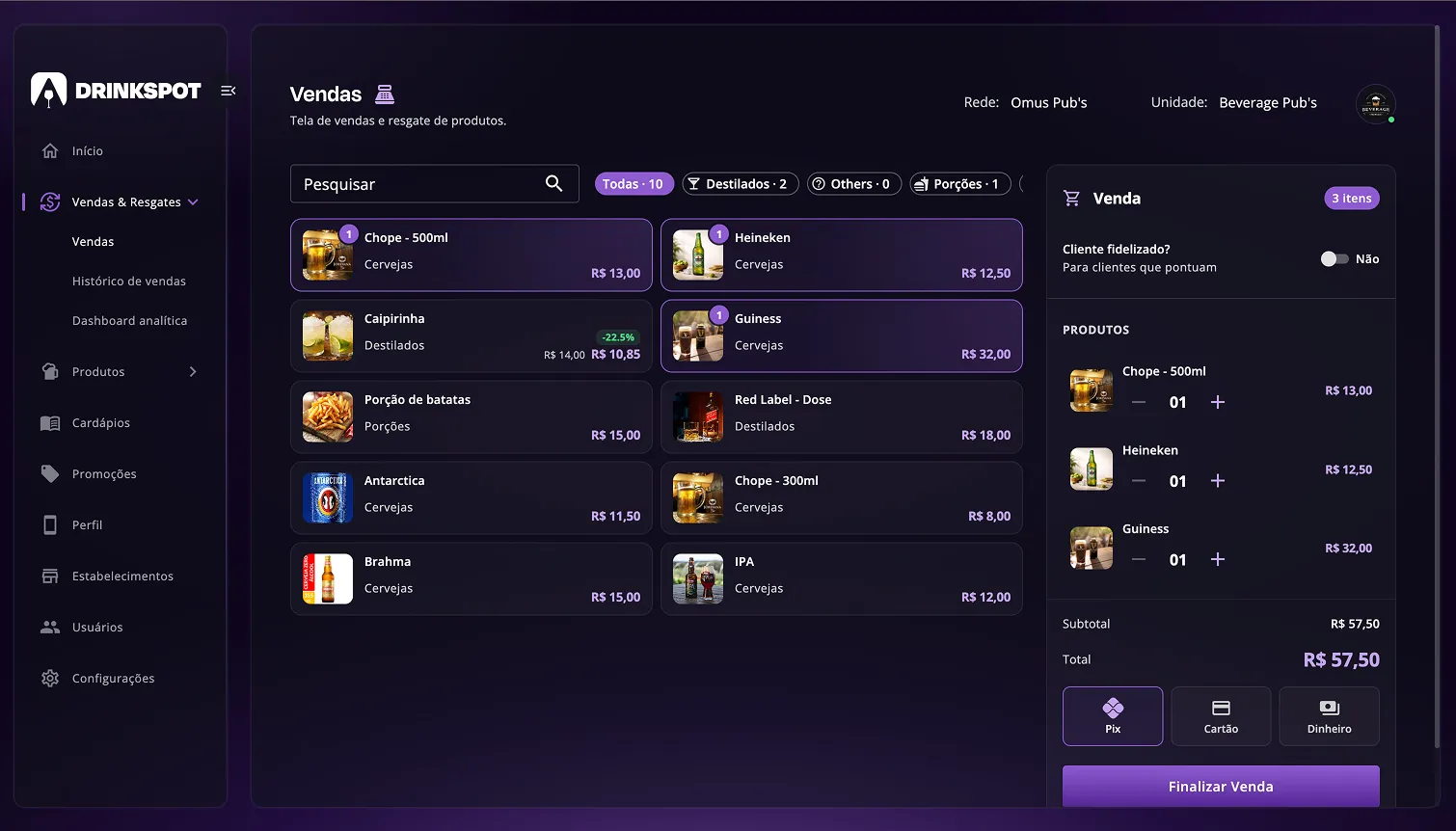The width and height of the screenshot is (1456, 831).
Task: Increase Heineken quantity with plus
Action: [1218, 481]
